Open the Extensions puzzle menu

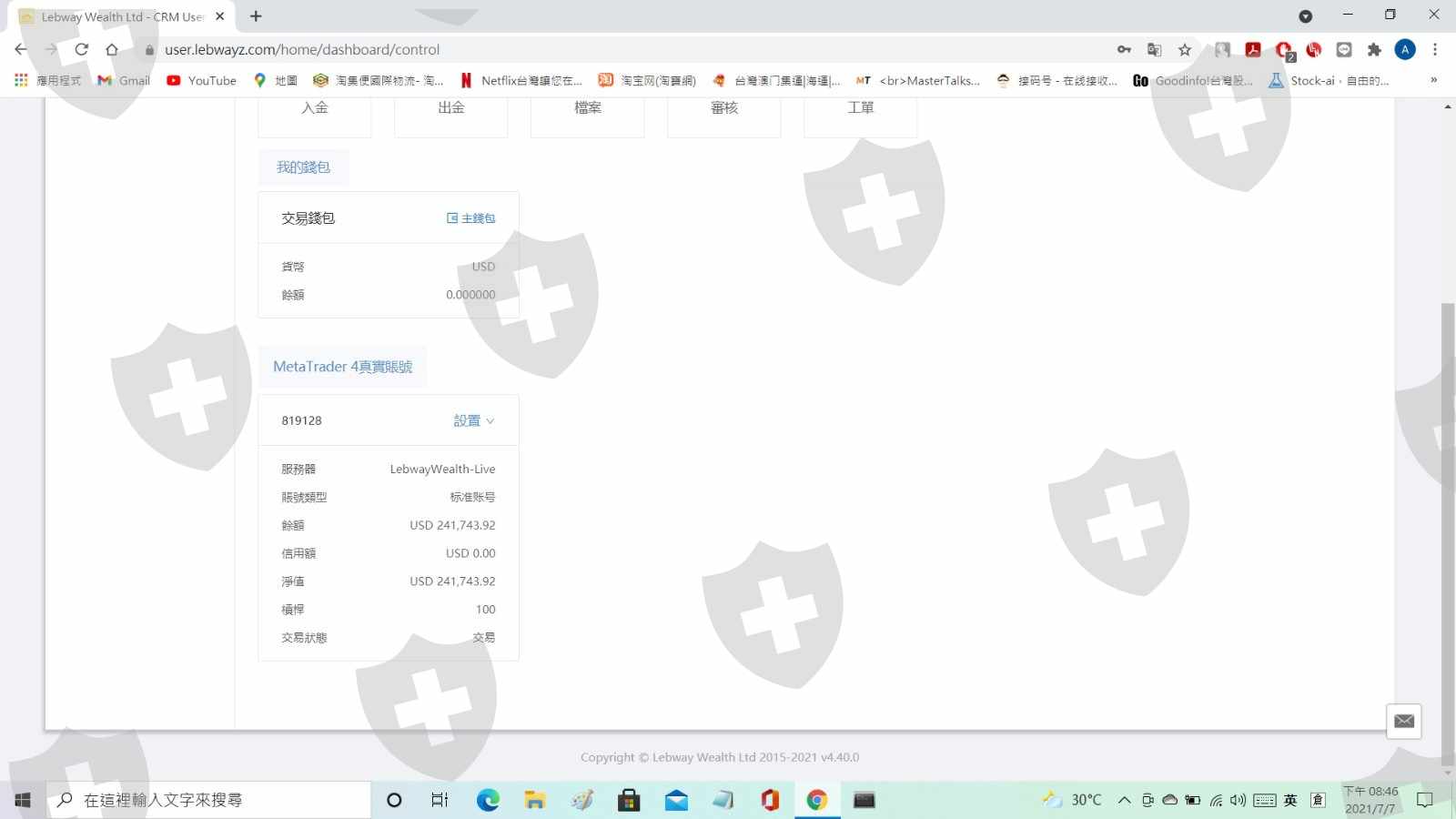(x=1374, y=50)
